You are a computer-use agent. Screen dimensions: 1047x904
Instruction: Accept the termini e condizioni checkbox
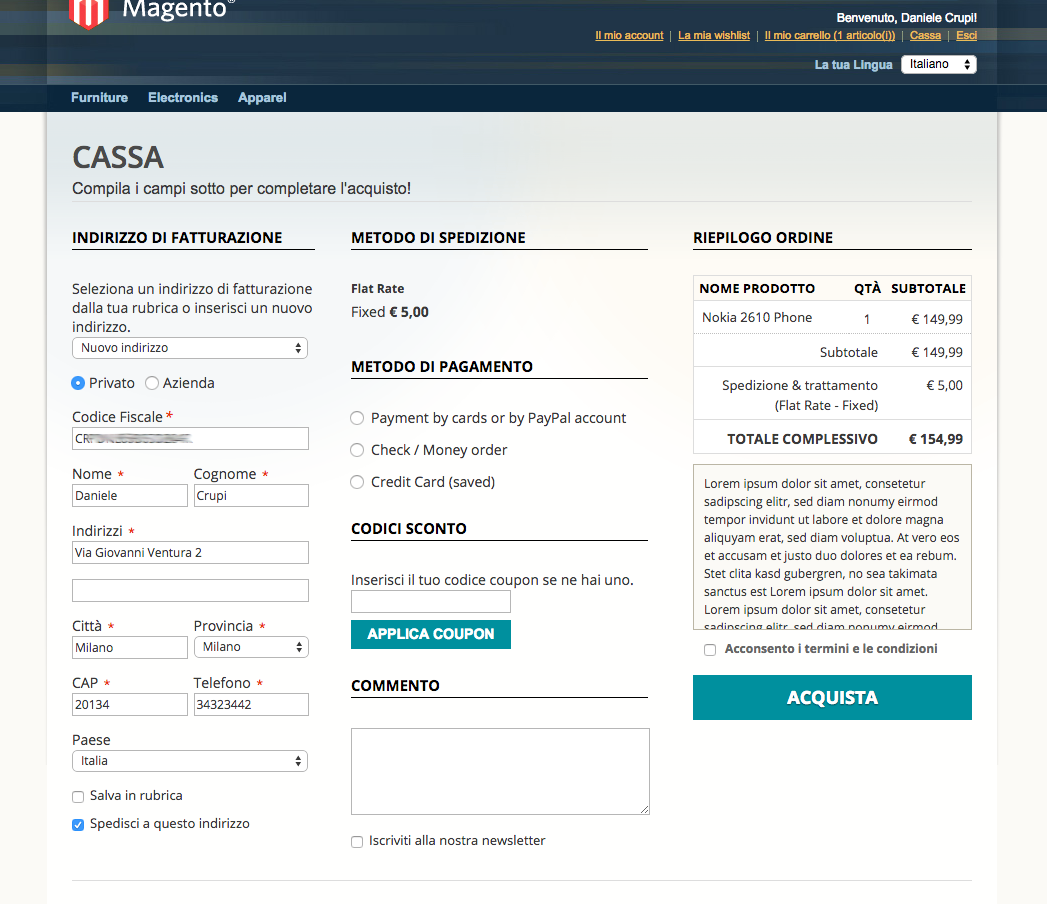point(710,650)
